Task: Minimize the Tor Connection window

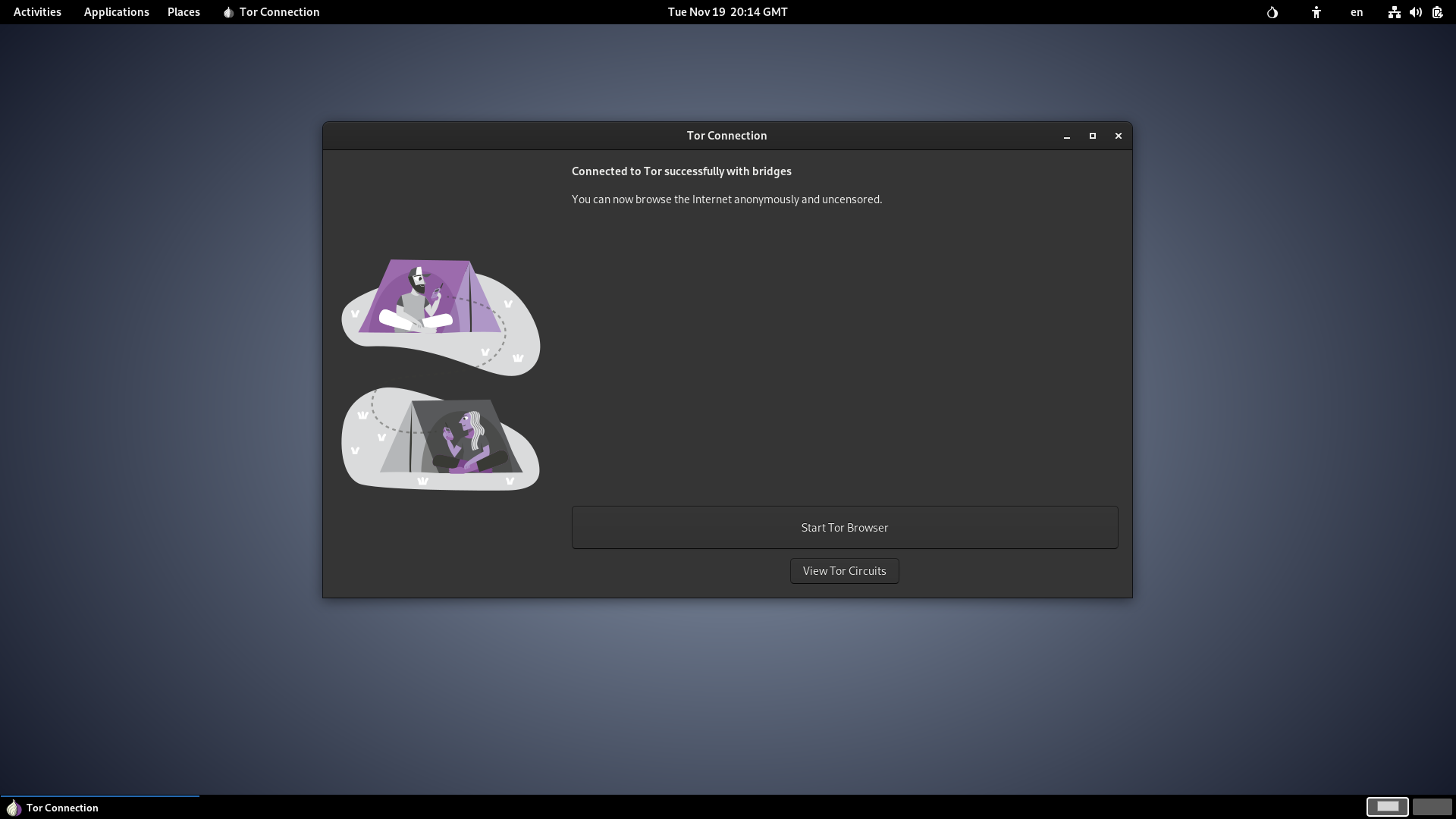Action: (1067, 136)
